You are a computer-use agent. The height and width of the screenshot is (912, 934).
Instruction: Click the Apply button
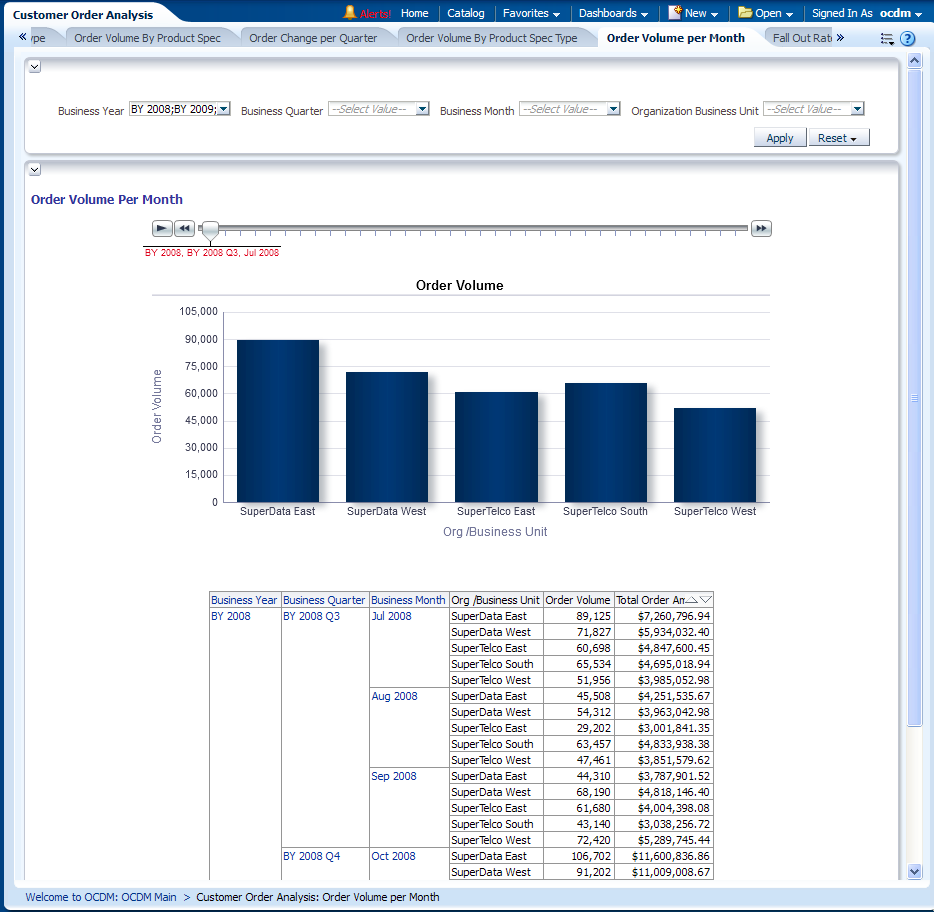779,138
